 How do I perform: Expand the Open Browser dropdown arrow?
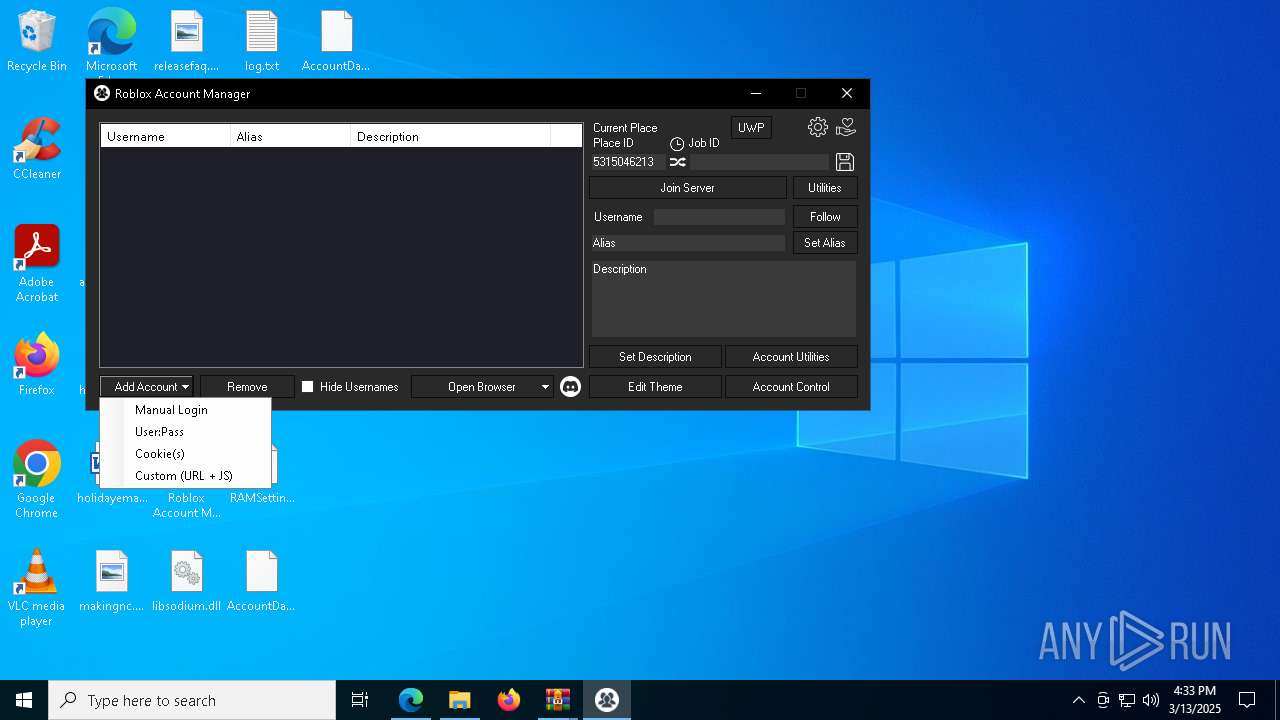coord(545,387)
